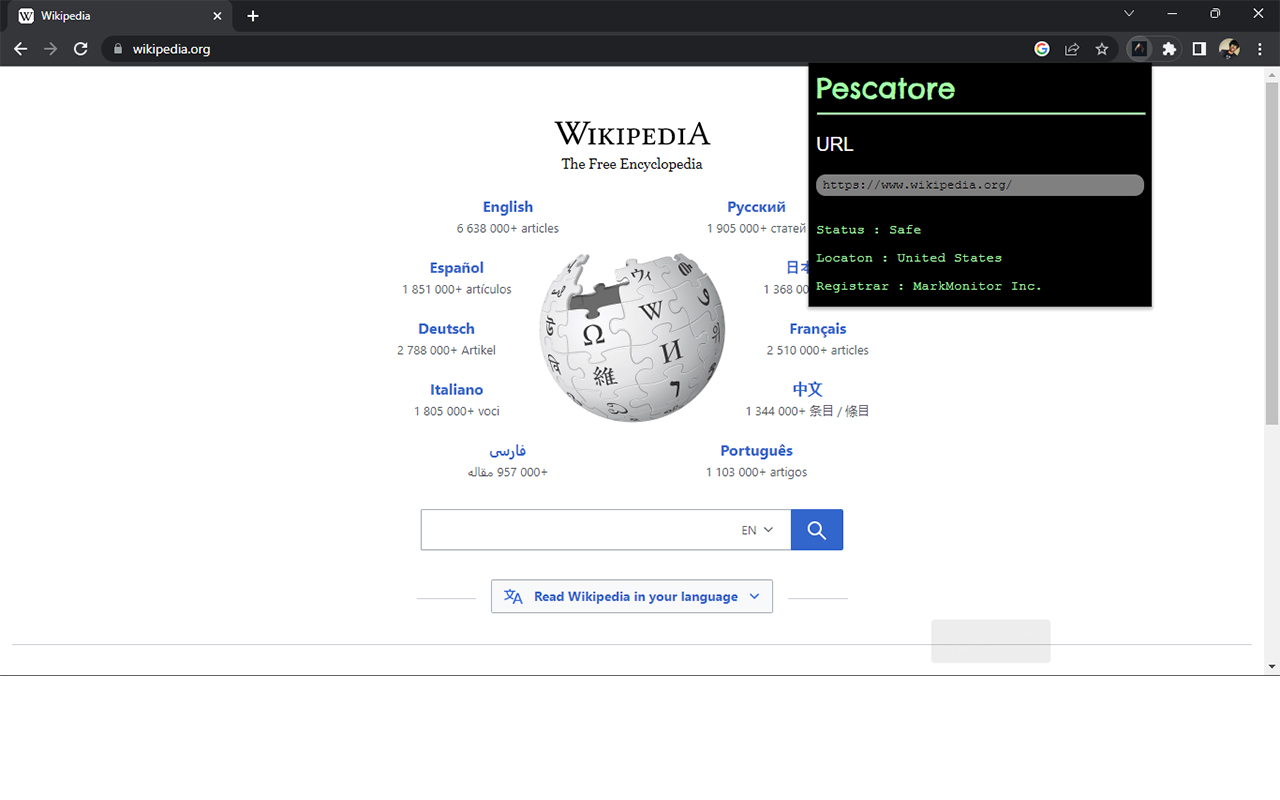Open the Español Wikipedia link
The width and height of the screenshot is (1280, 800).
[x=457, y=268]
